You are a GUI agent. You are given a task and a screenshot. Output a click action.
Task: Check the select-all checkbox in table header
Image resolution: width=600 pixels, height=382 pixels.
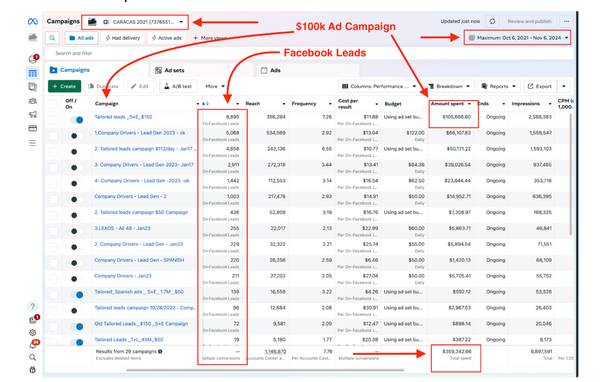[x=53, y=104]
